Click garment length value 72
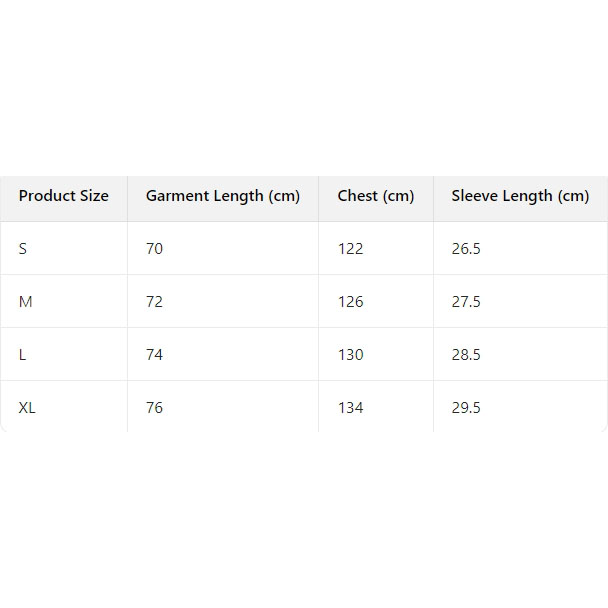Image resolution: width=608 pixels, height=608 pixels. pos(154,302)
